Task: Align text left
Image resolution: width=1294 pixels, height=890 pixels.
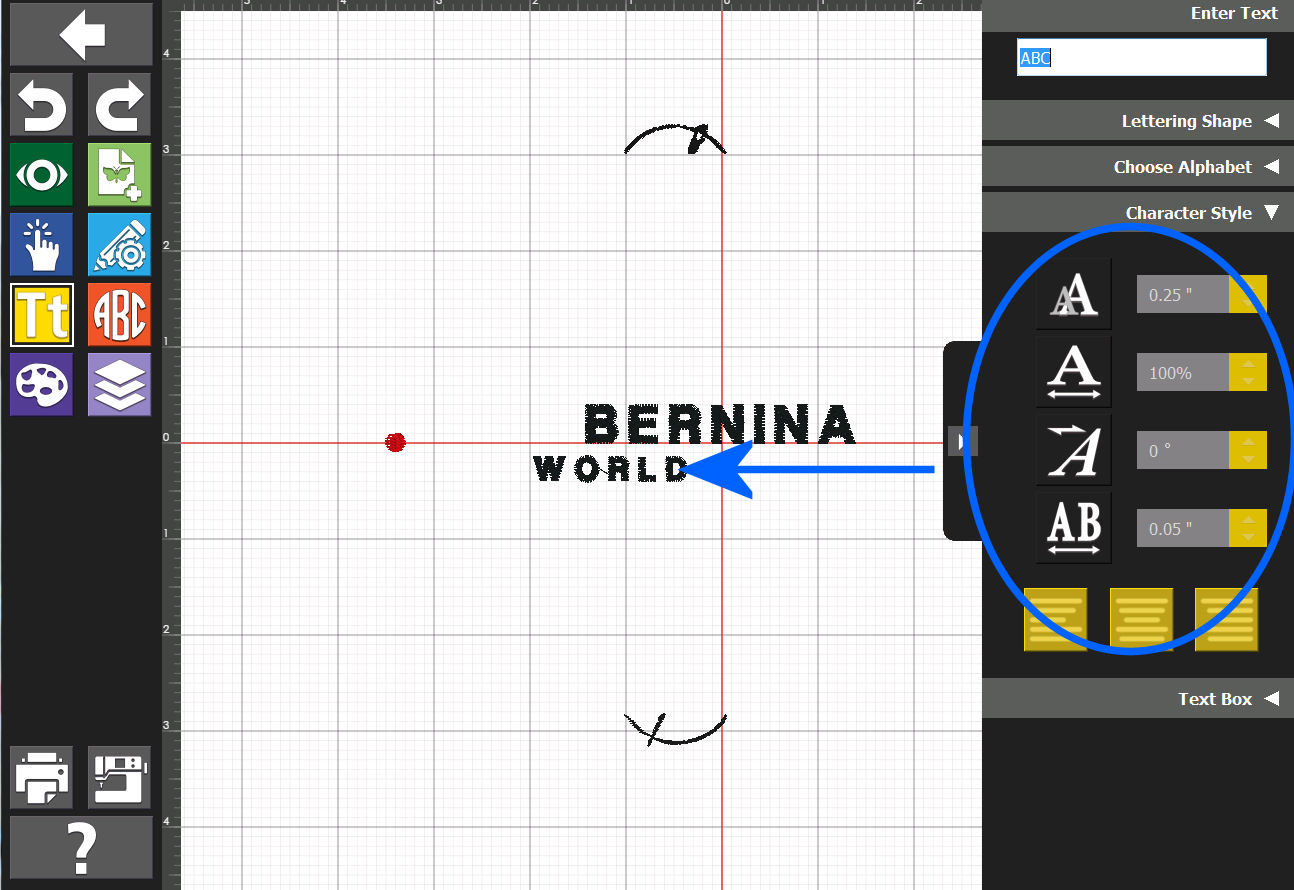Action: coord(1055,619)
